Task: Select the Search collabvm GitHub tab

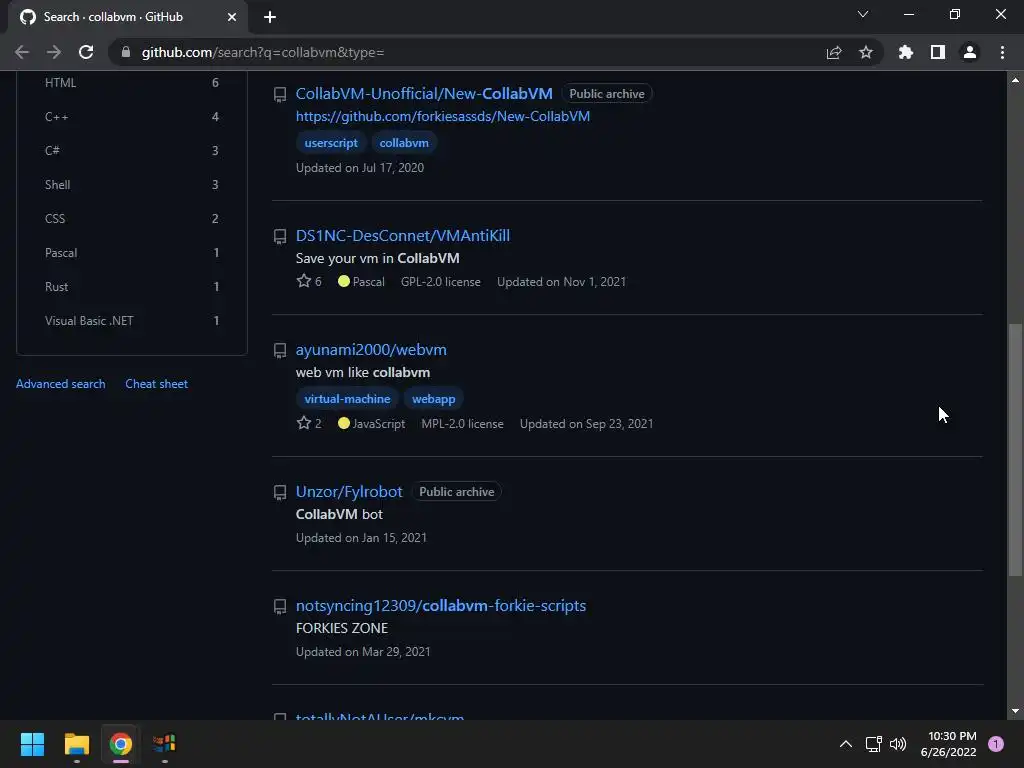Action: [127, 17]
